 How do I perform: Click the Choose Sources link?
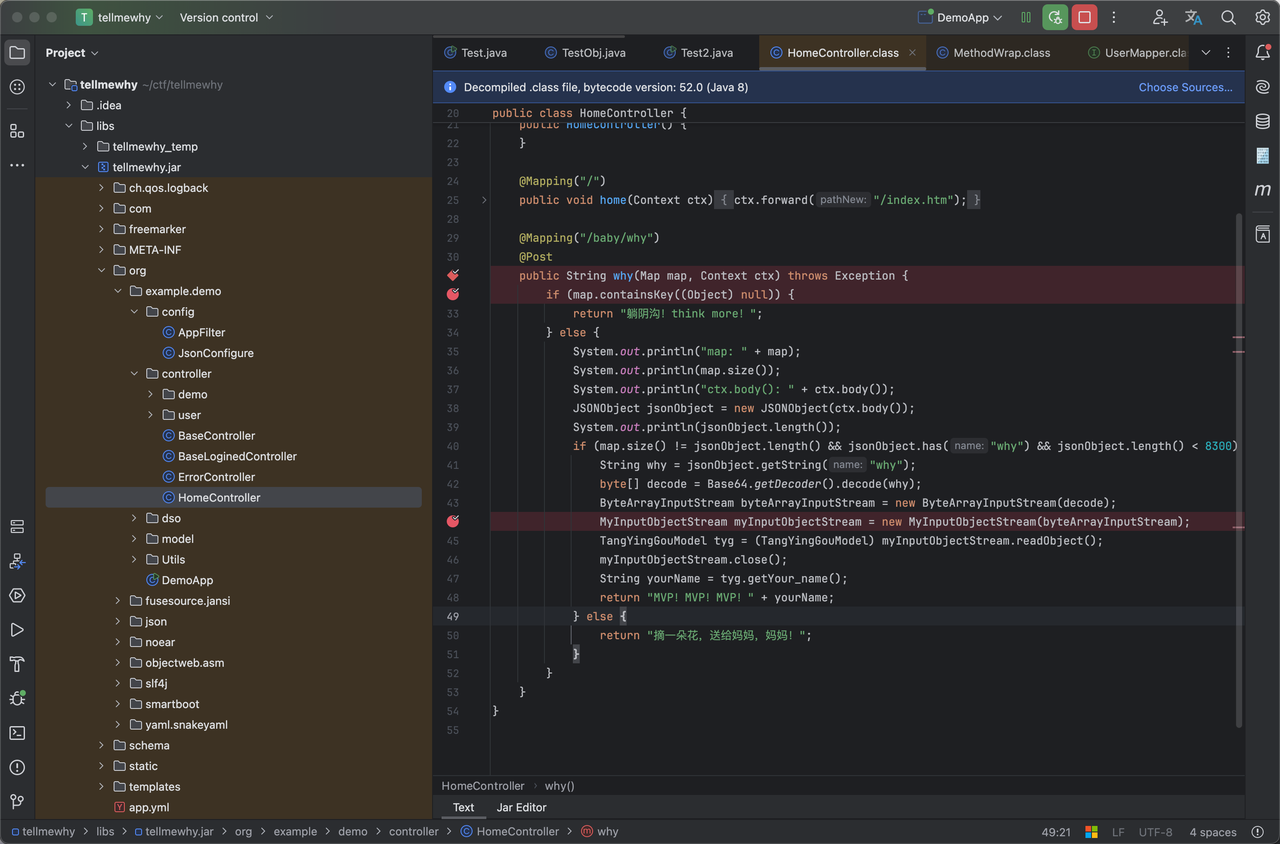[x=1185, y=87]
